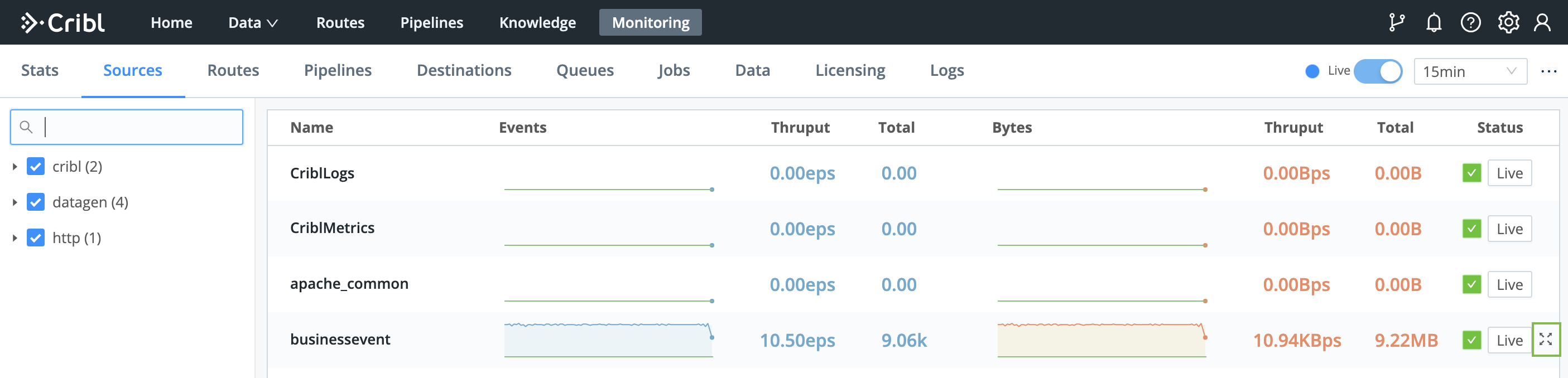This screenshot has height=378, width=1568.
Task: Click the green status check for apache_common
Action: coord(1471,284)
